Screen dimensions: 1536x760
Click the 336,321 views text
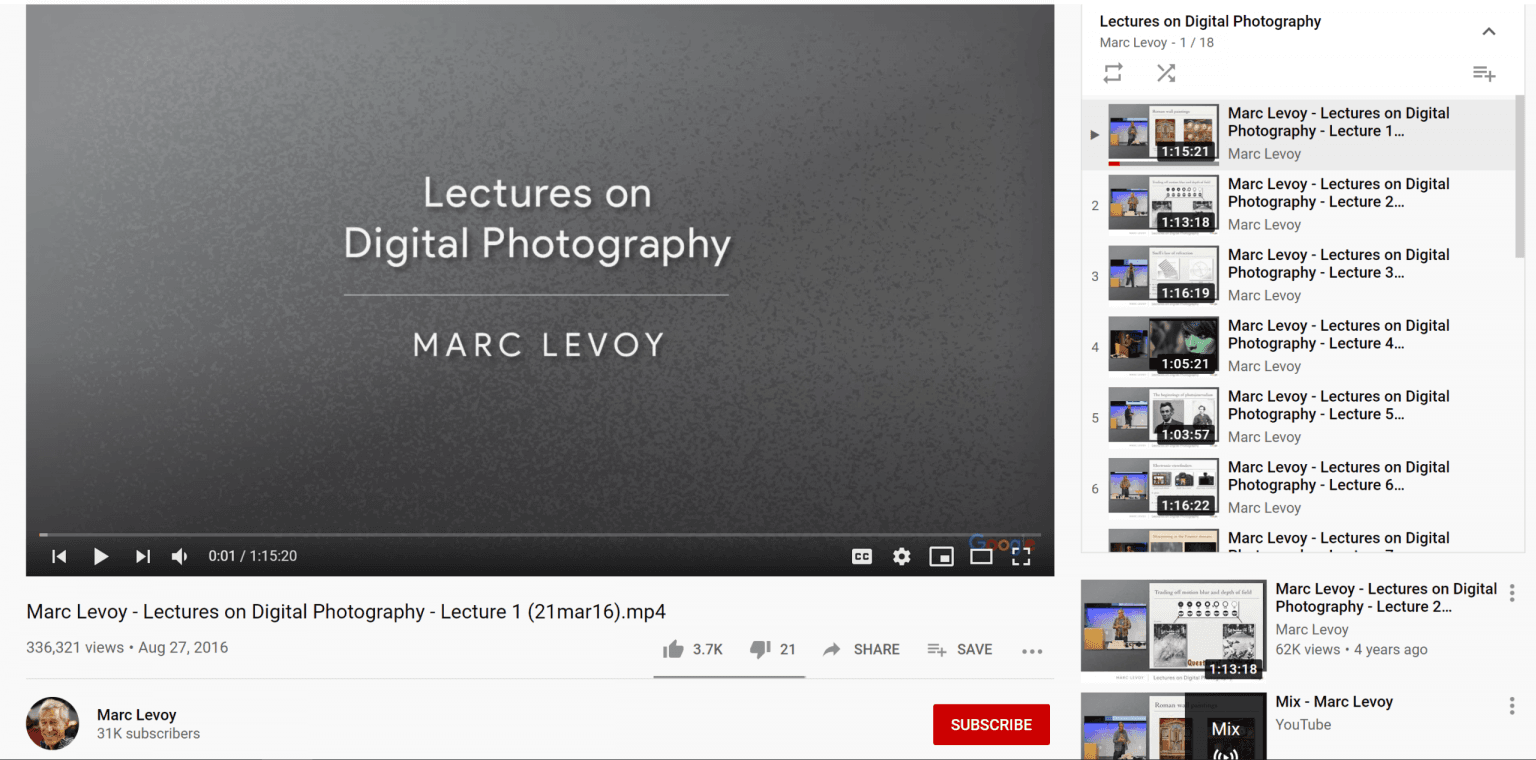coord(75,648)
